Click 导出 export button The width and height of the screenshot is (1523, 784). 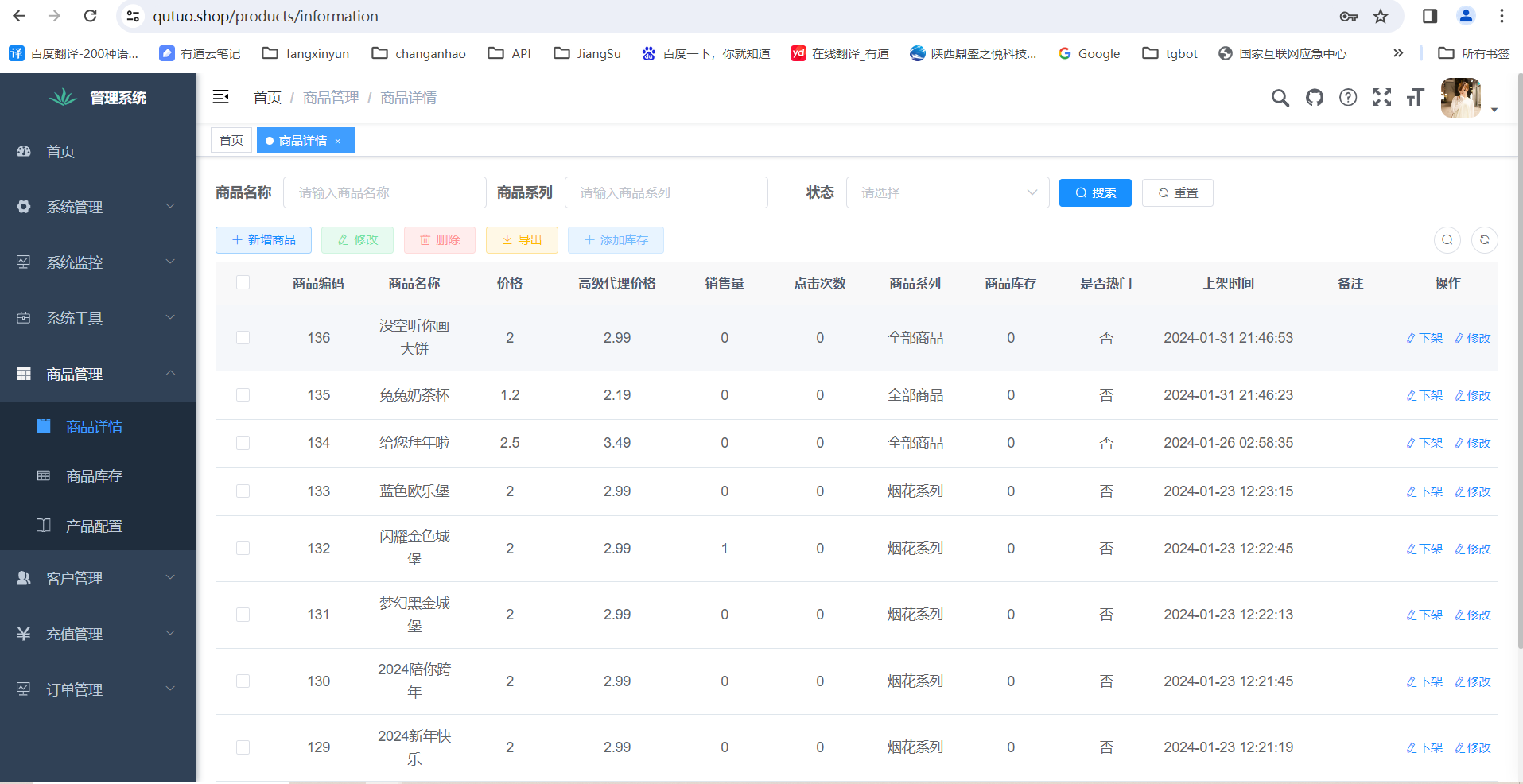click(x=522, y=239)
